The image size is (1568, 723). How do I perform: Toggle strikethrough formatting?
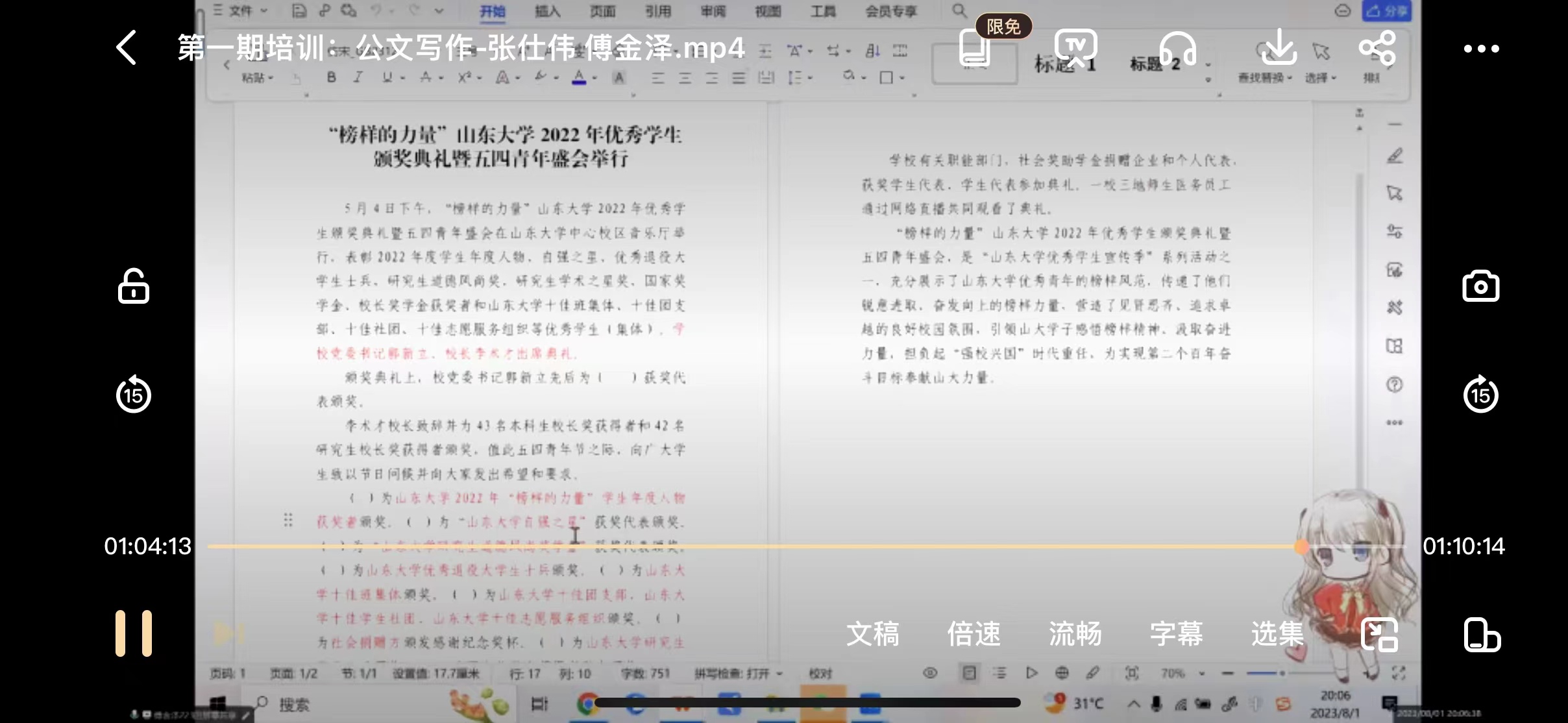[x=426, y=78]
